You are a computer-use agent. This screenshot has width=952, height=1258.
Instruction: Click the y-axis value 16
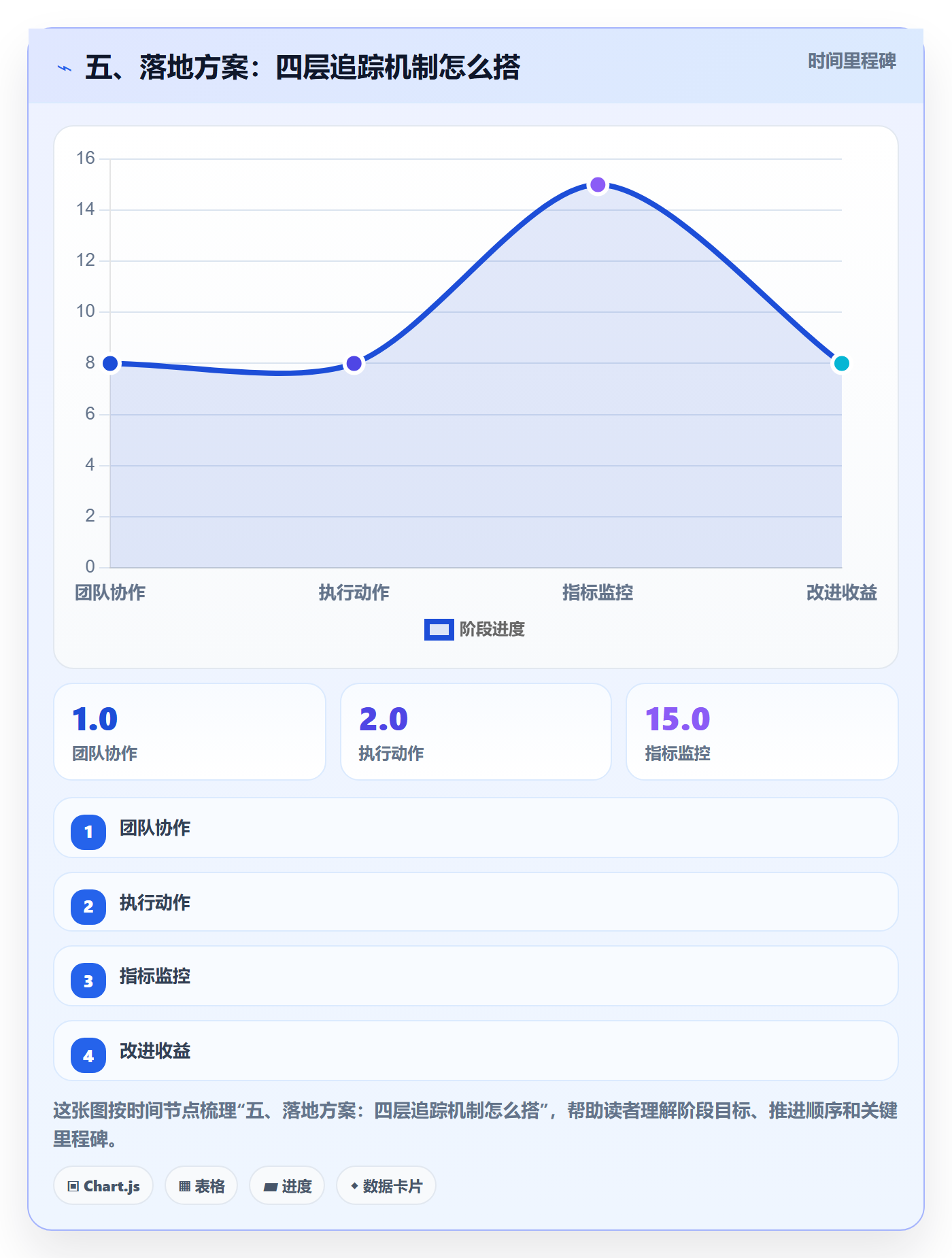86,158
